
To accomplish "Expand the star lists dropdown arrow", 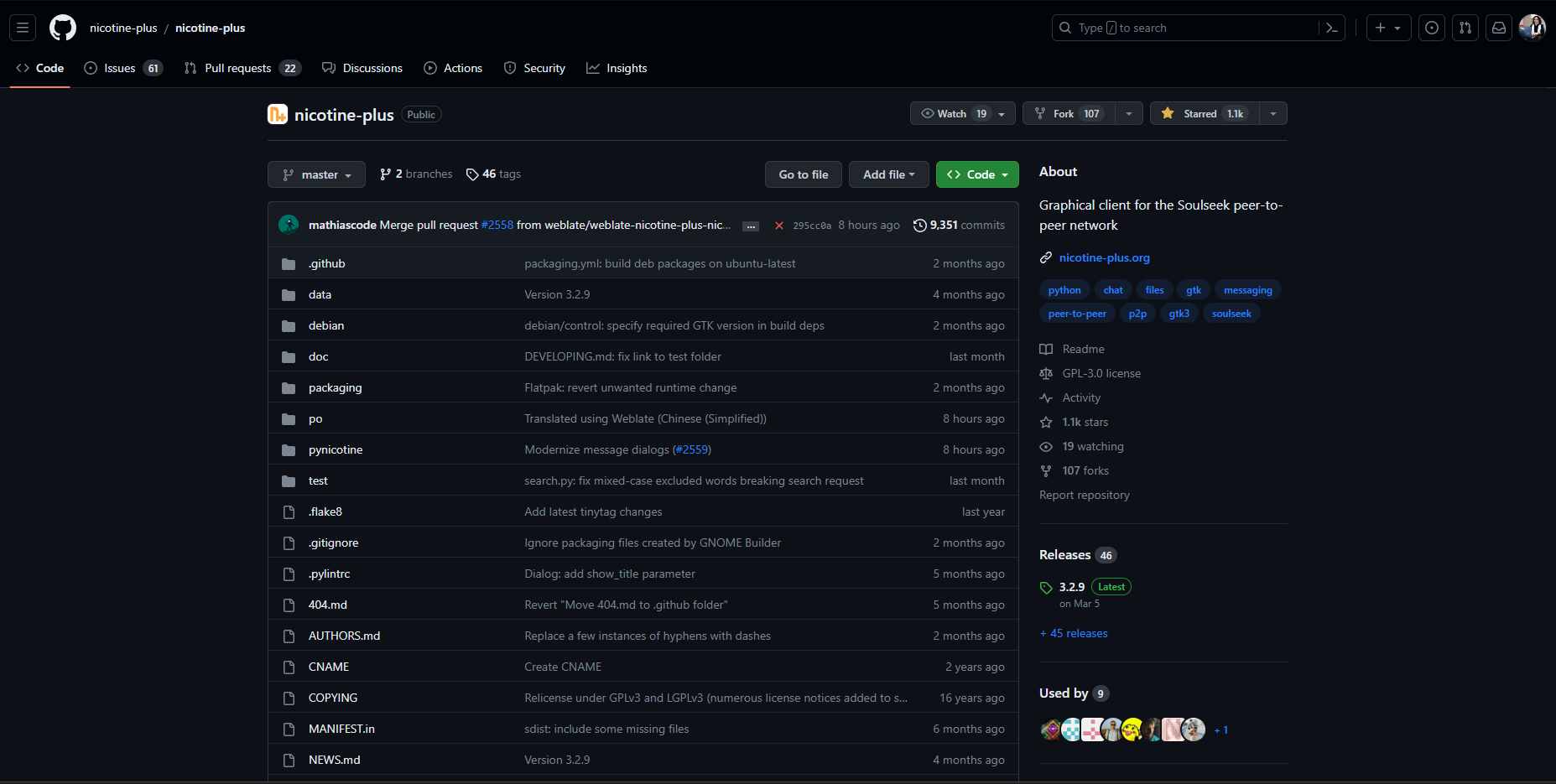I will [1273, 113].
